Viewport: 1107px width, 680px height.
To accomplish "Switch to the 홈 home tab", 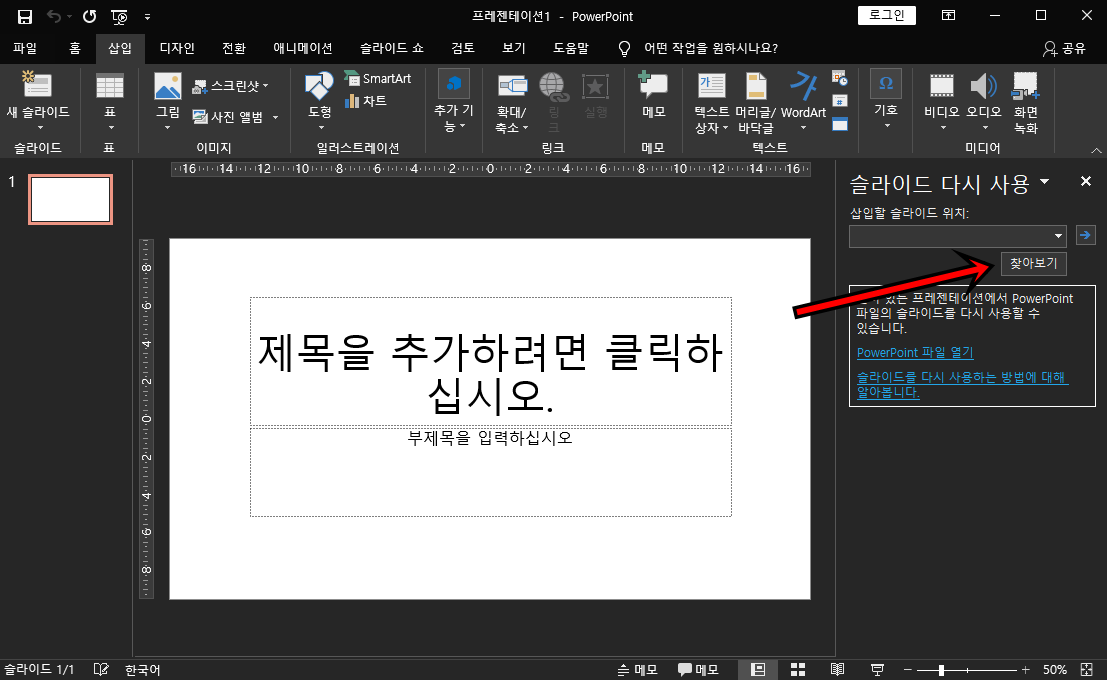I will (x=75, y=48).
